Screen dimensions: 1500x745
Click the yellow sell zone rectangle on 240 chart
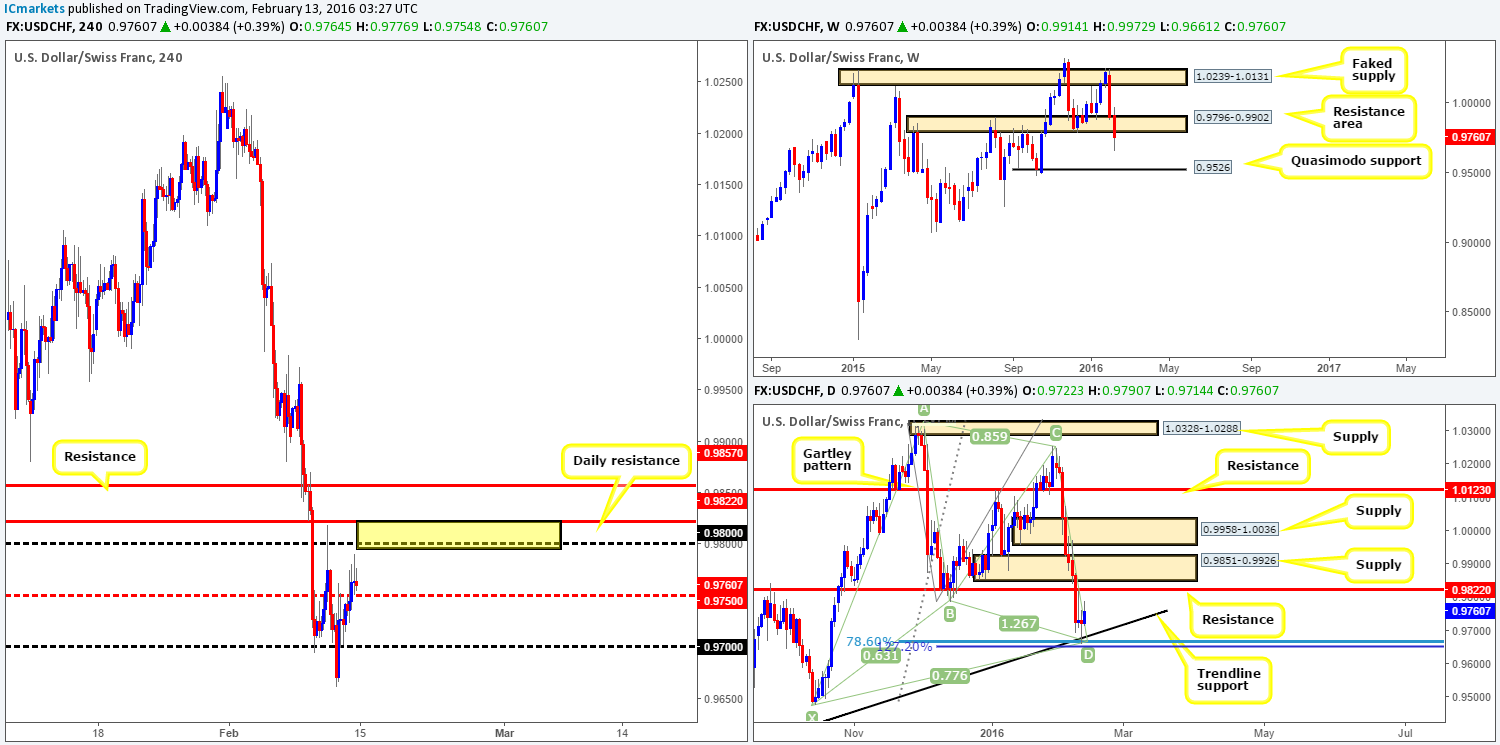pos(458,534)
